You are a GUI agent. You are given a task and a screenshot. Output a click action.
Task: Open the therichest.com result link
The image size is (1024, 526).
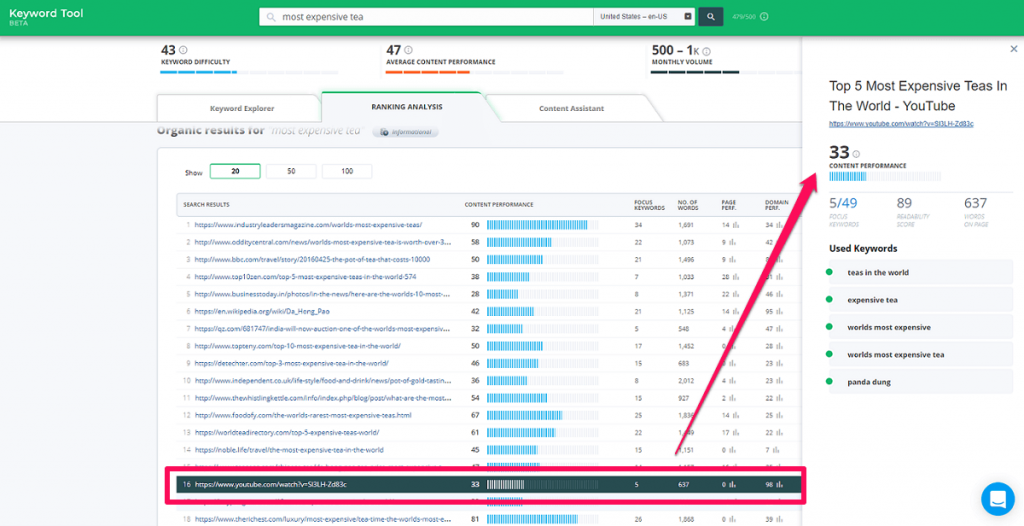coord(323,519)
